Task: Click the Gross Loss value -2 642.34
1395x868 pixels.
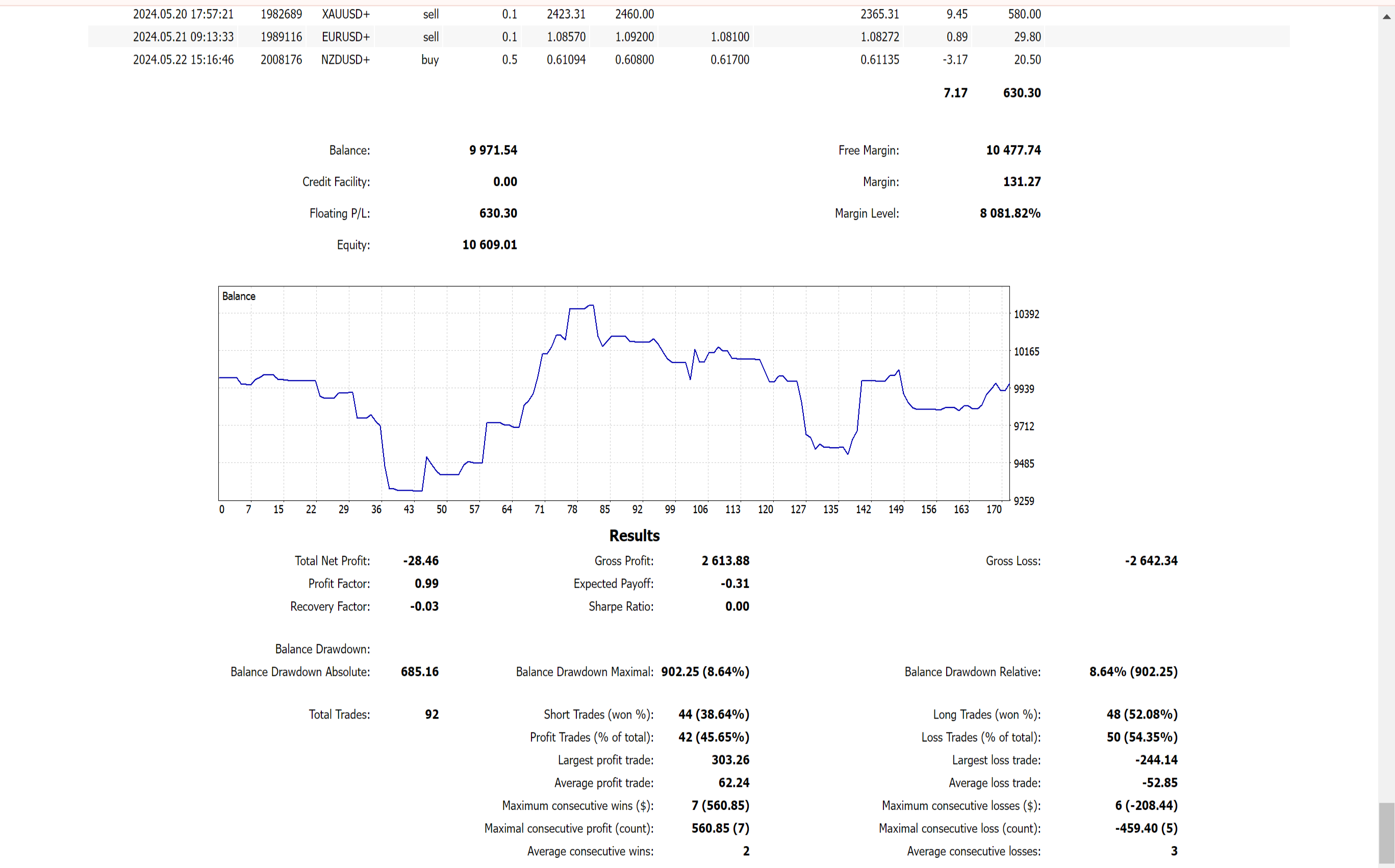Action: pyautogui.click(x=1151, y=561)
